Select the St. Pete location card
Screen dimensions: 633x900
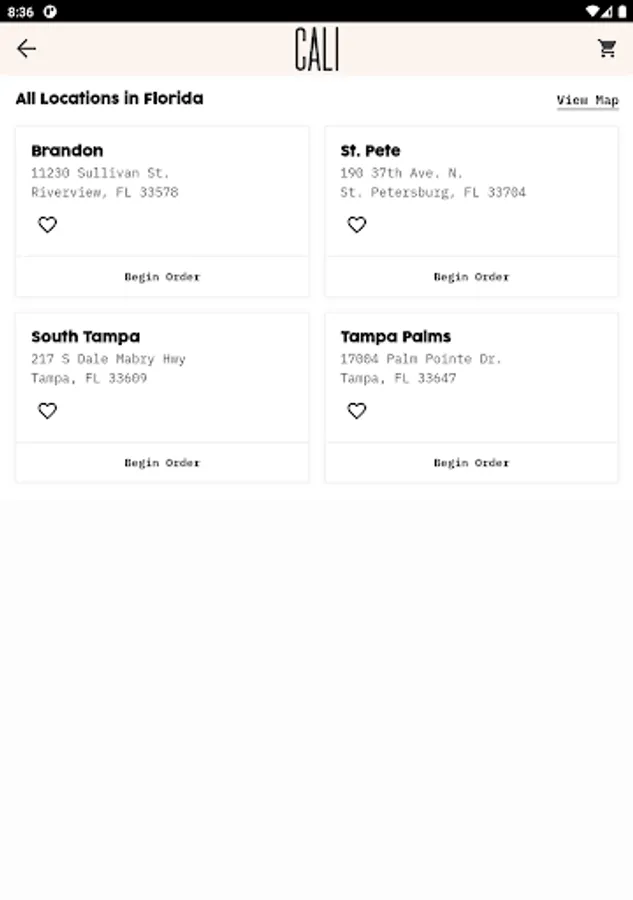point(471,180)
